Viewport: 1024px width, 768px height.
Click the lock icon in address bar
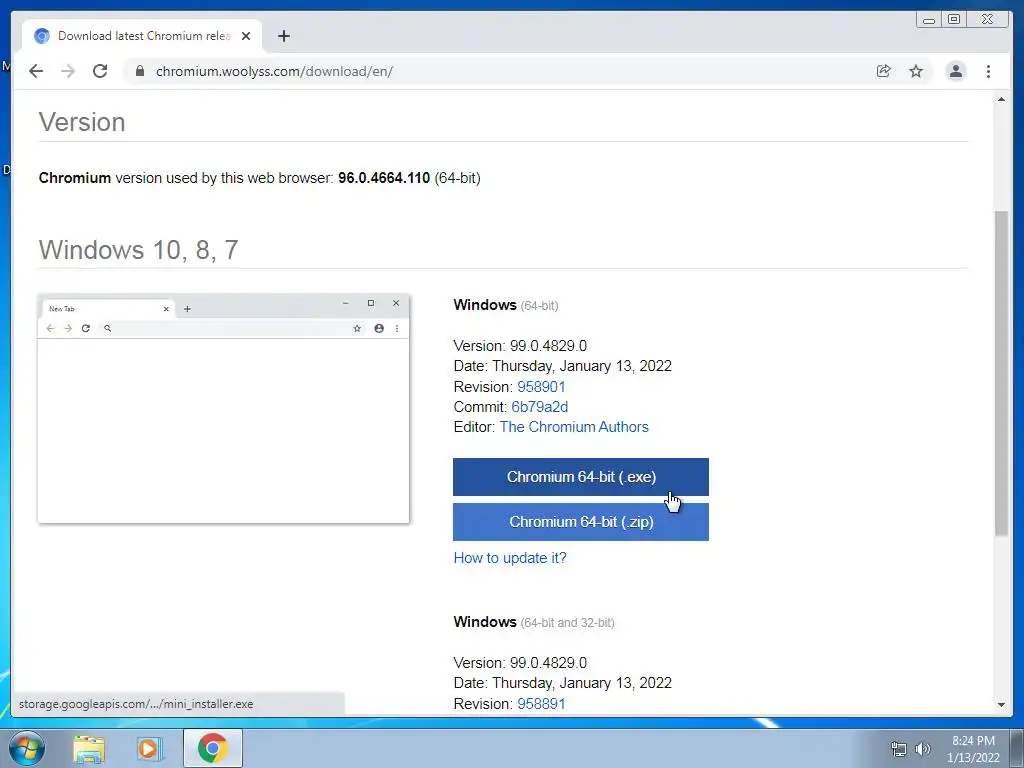(140, 71)
